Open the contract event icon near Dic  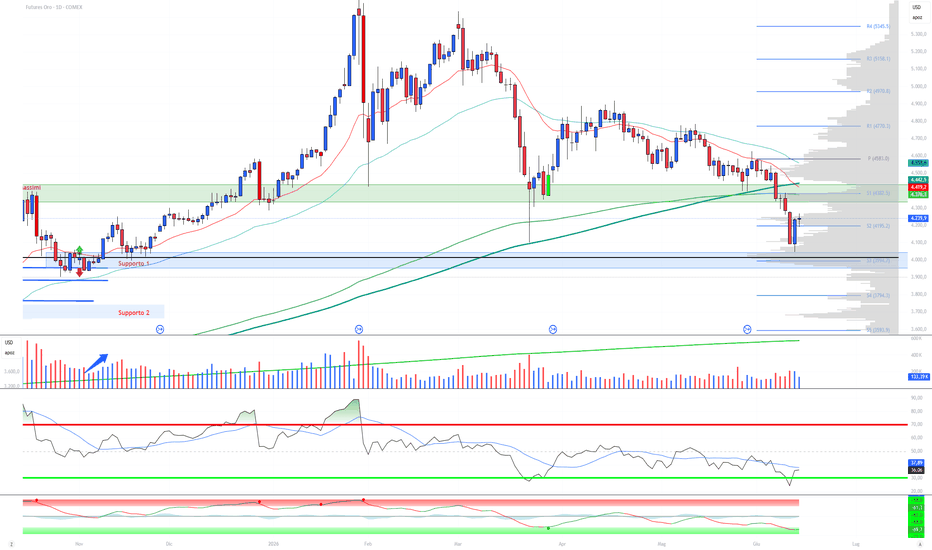pyautogui.click(x=159, y=329)
